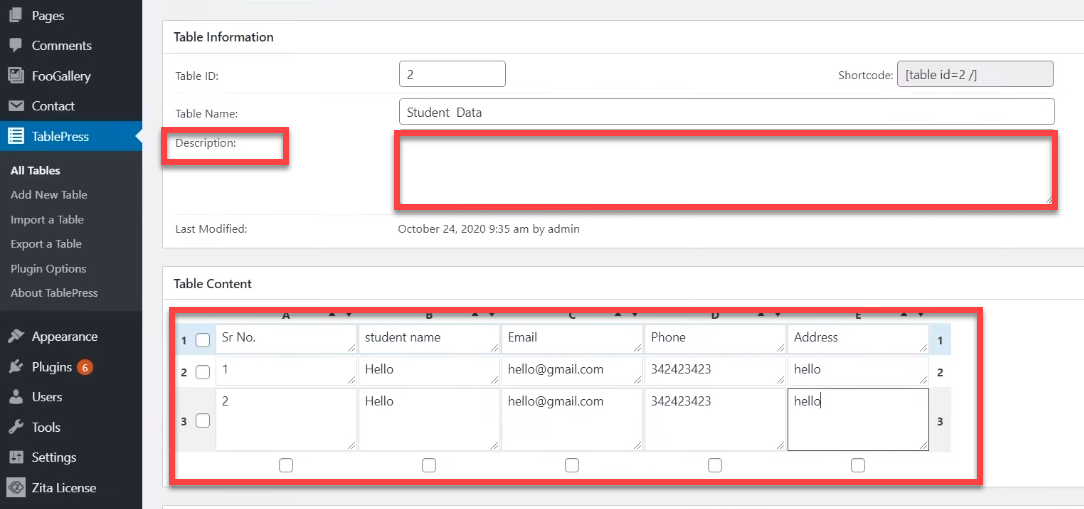Click row 3 phone cell 342423423
This screenshot has height=509, width=1084.
click(x=716, y=420)
